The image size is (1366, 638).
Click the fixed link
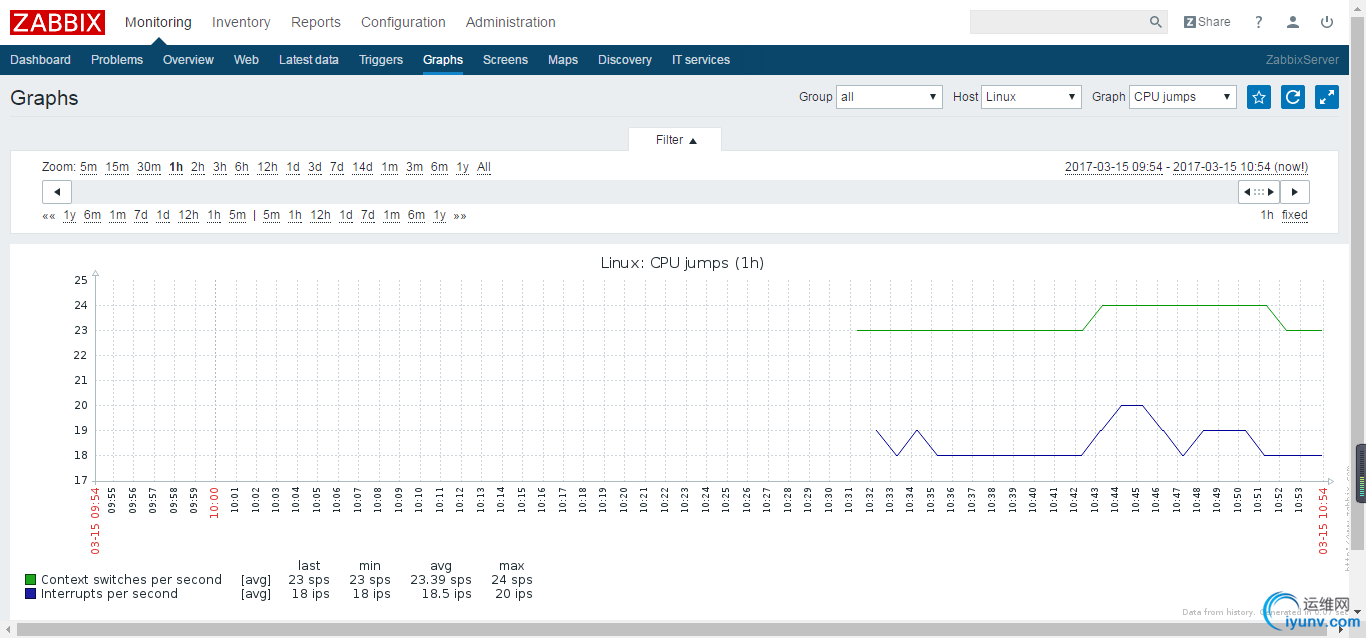click(1295, 215)
